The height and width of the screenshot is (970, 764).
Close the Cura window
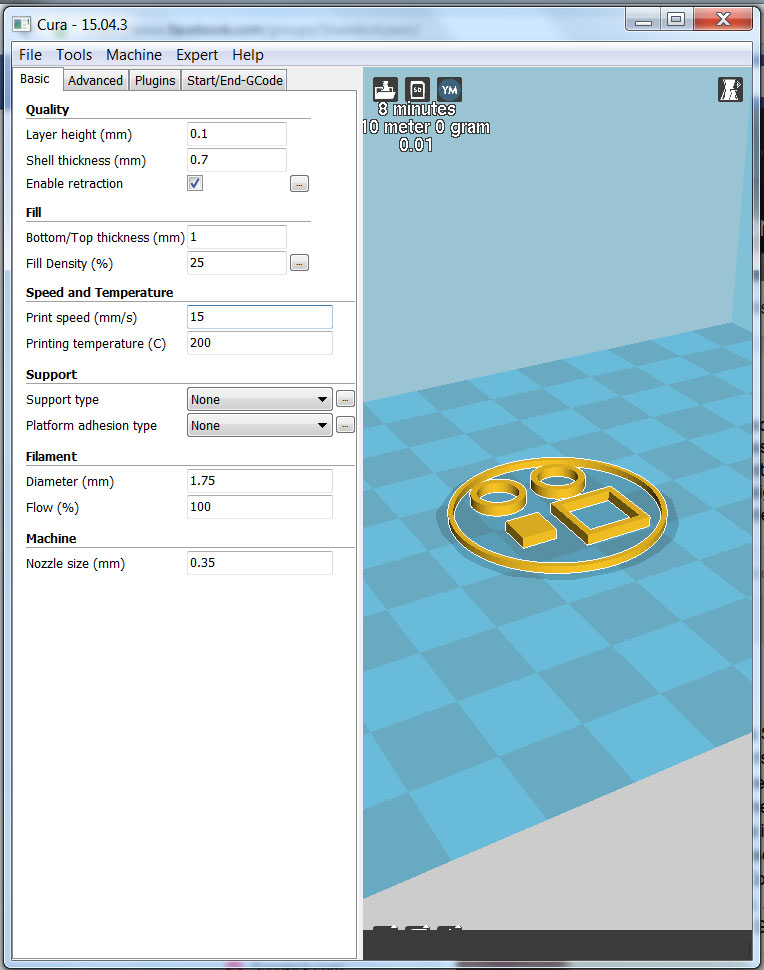[x=723, y=20]
